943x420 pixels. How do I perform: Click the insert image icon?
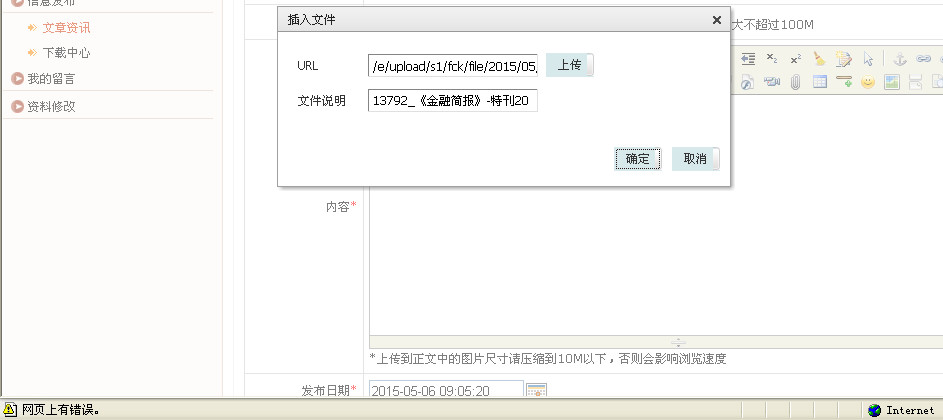pyautogui.click(x=892, y=82)
